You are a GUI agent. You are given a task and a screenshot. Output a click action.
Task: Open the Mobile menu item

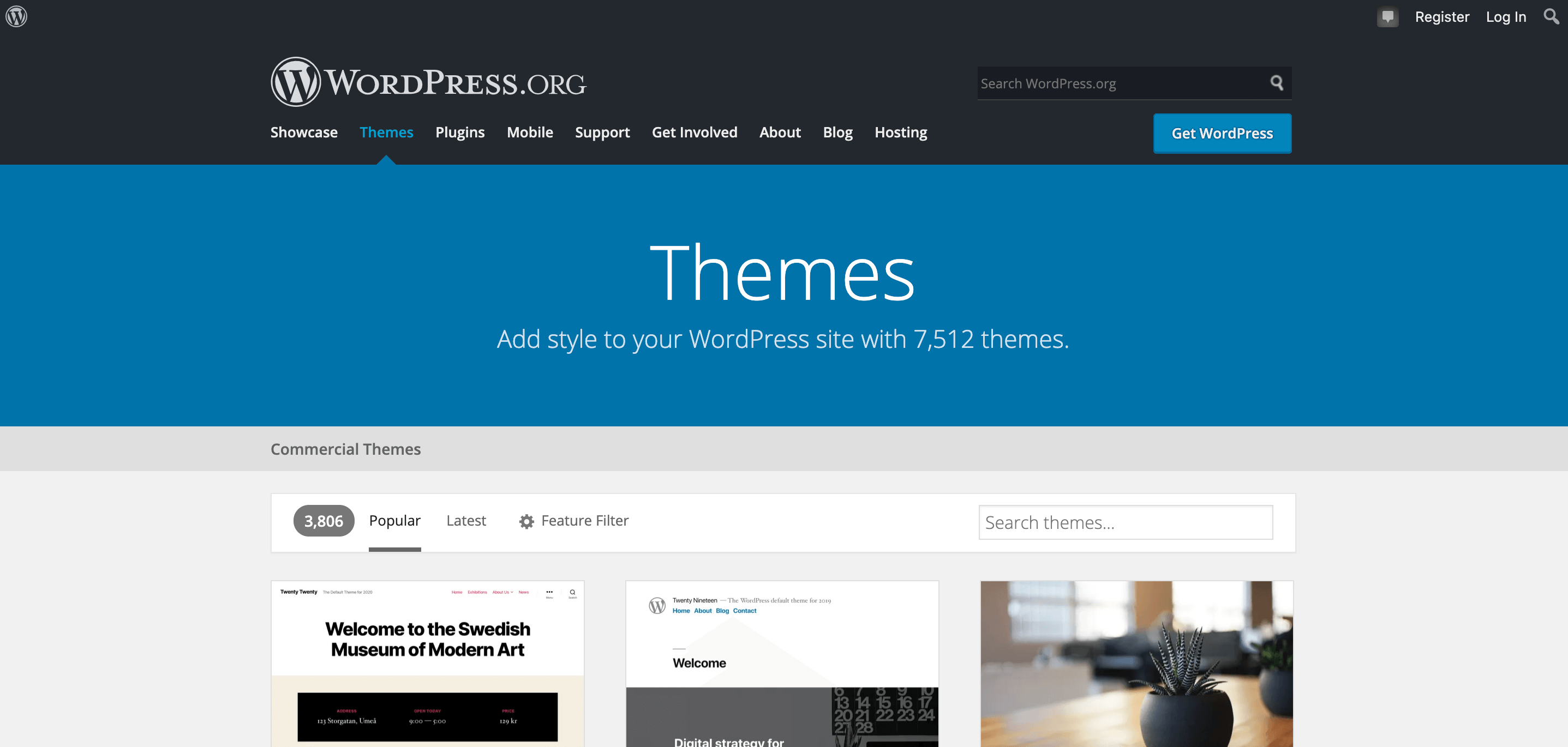(530, 132)
